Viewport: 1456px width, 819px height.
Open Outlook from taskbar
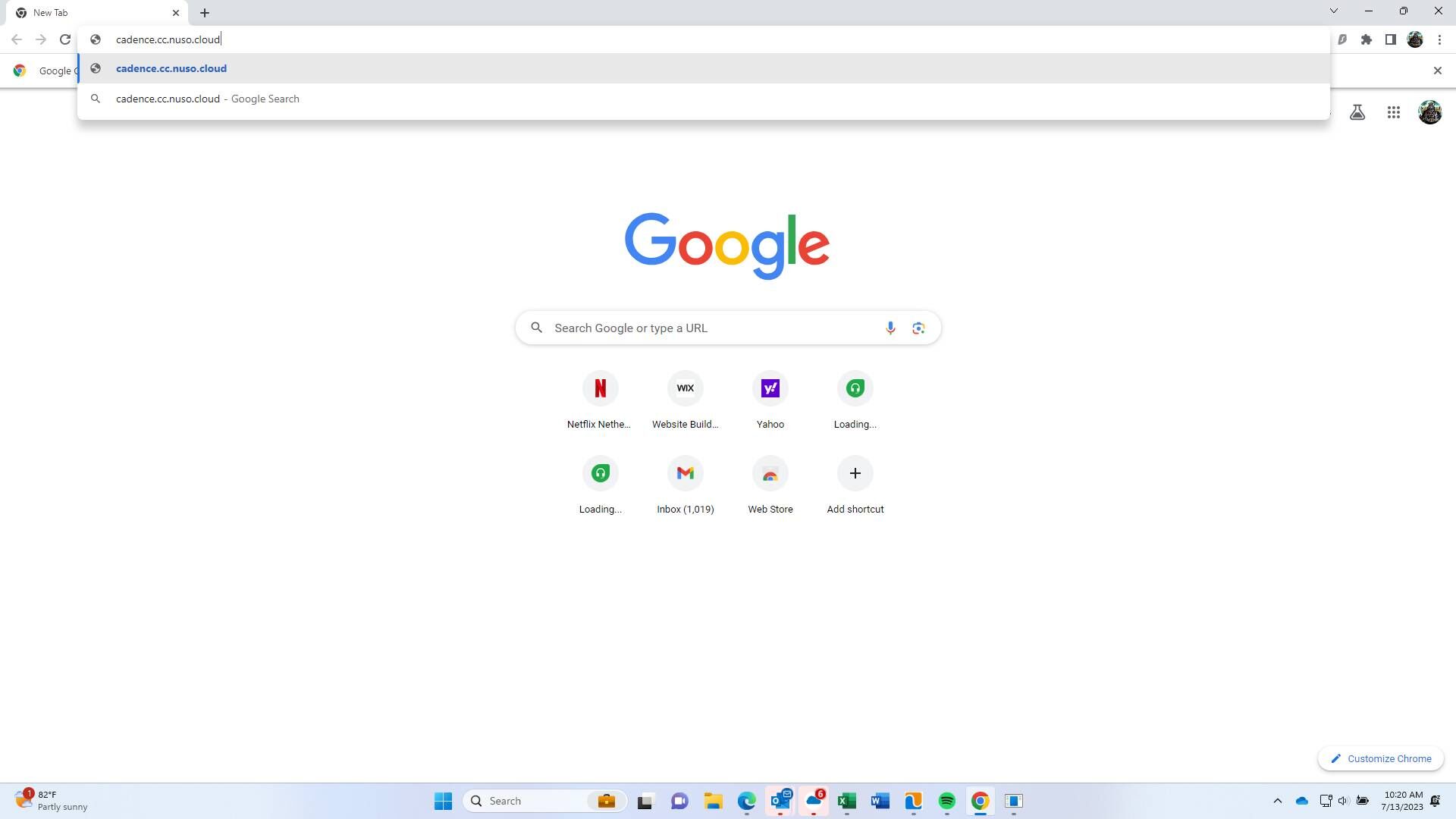(780, 801)
